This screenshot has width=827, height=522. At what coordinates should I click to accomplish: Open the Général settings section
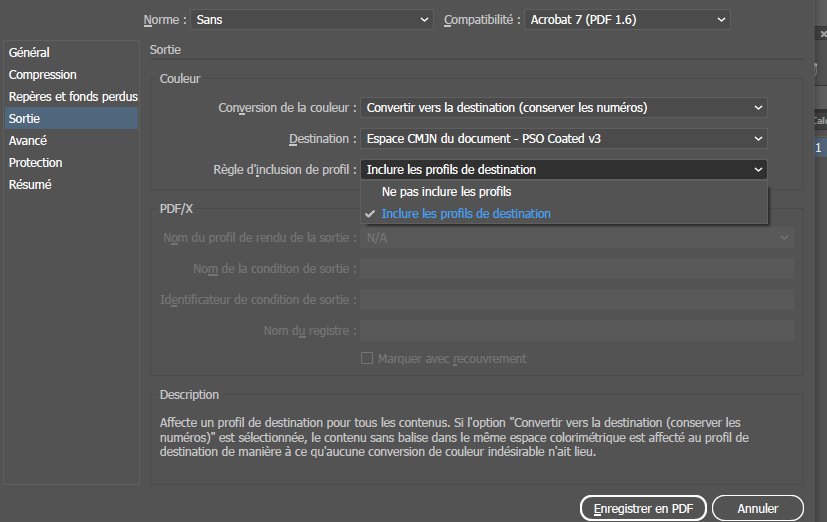click(30, 53)
